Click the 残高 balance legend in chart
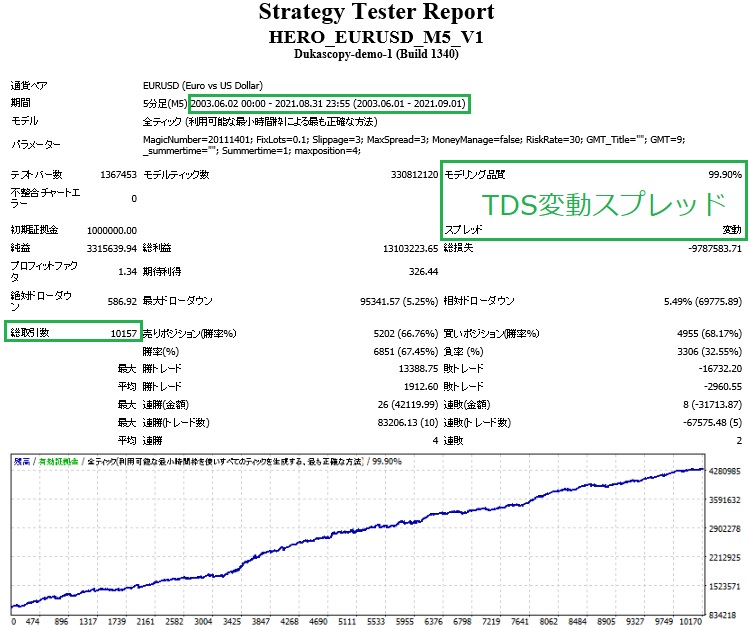This screenshot has height=628, width=749. [21, 462]
